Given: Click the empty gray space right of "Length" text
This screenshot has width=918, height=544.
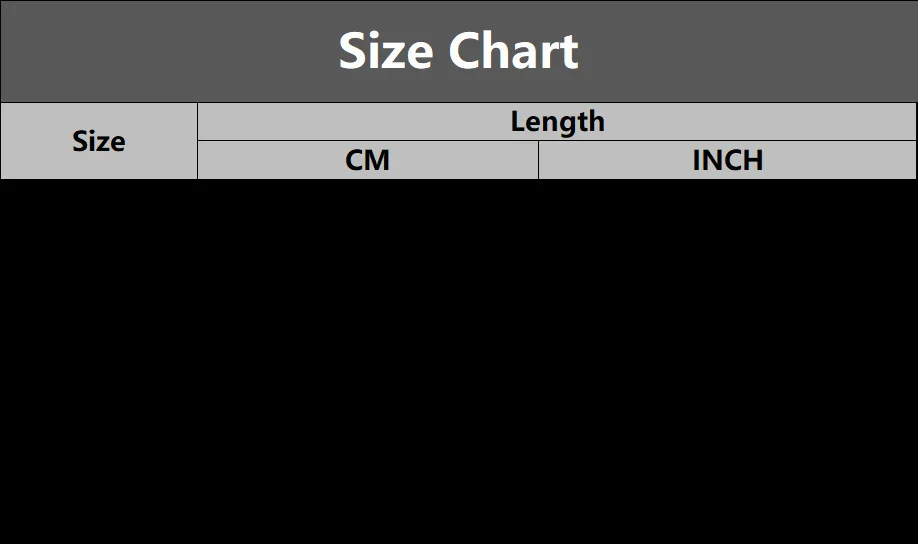Looking at the screenshot, I should (761, 122).
